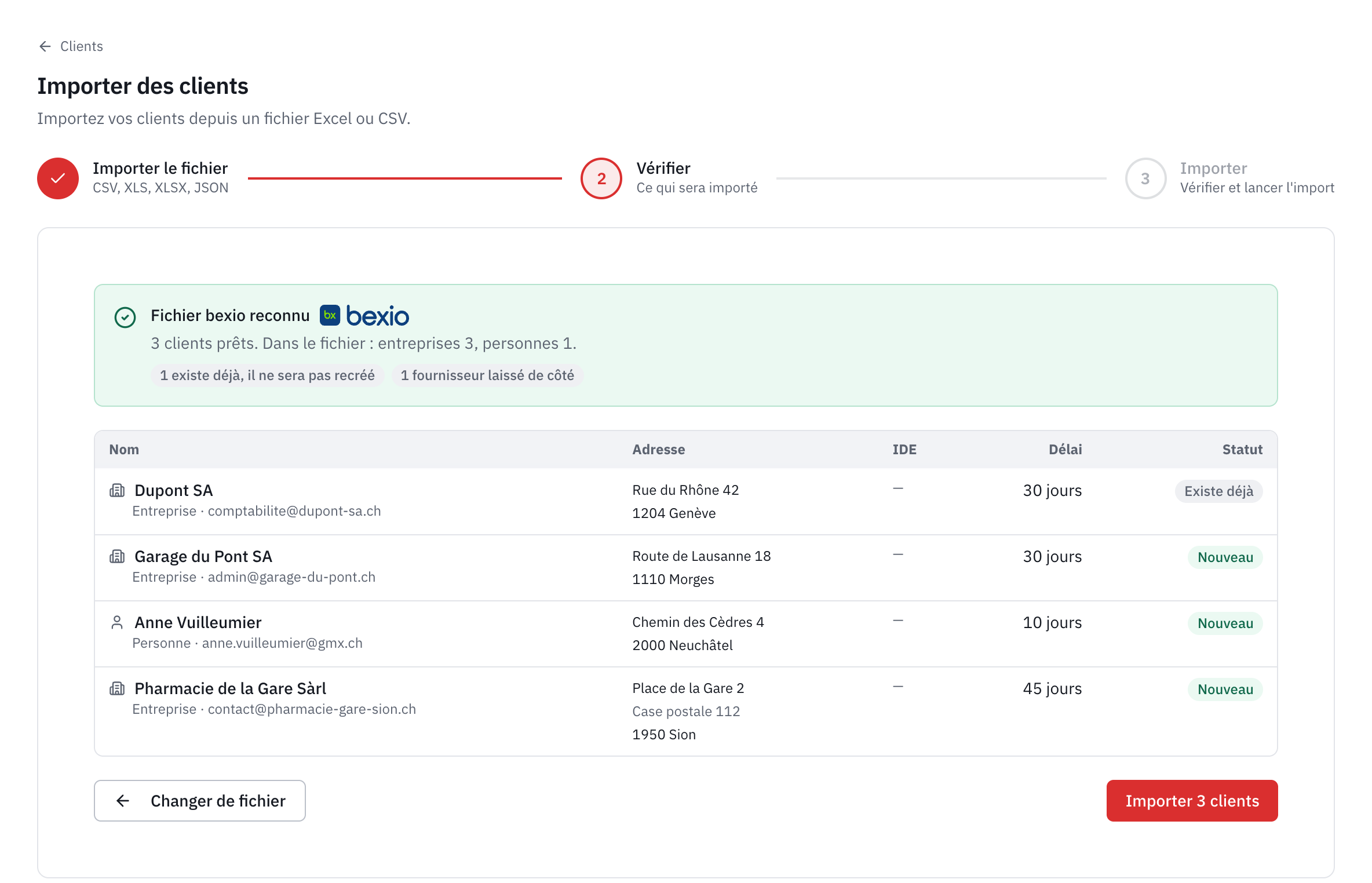1372x883 pixels.
Task: Select Pharmacie de la Gare Sàrl name
Action: (x=231, y=689)
